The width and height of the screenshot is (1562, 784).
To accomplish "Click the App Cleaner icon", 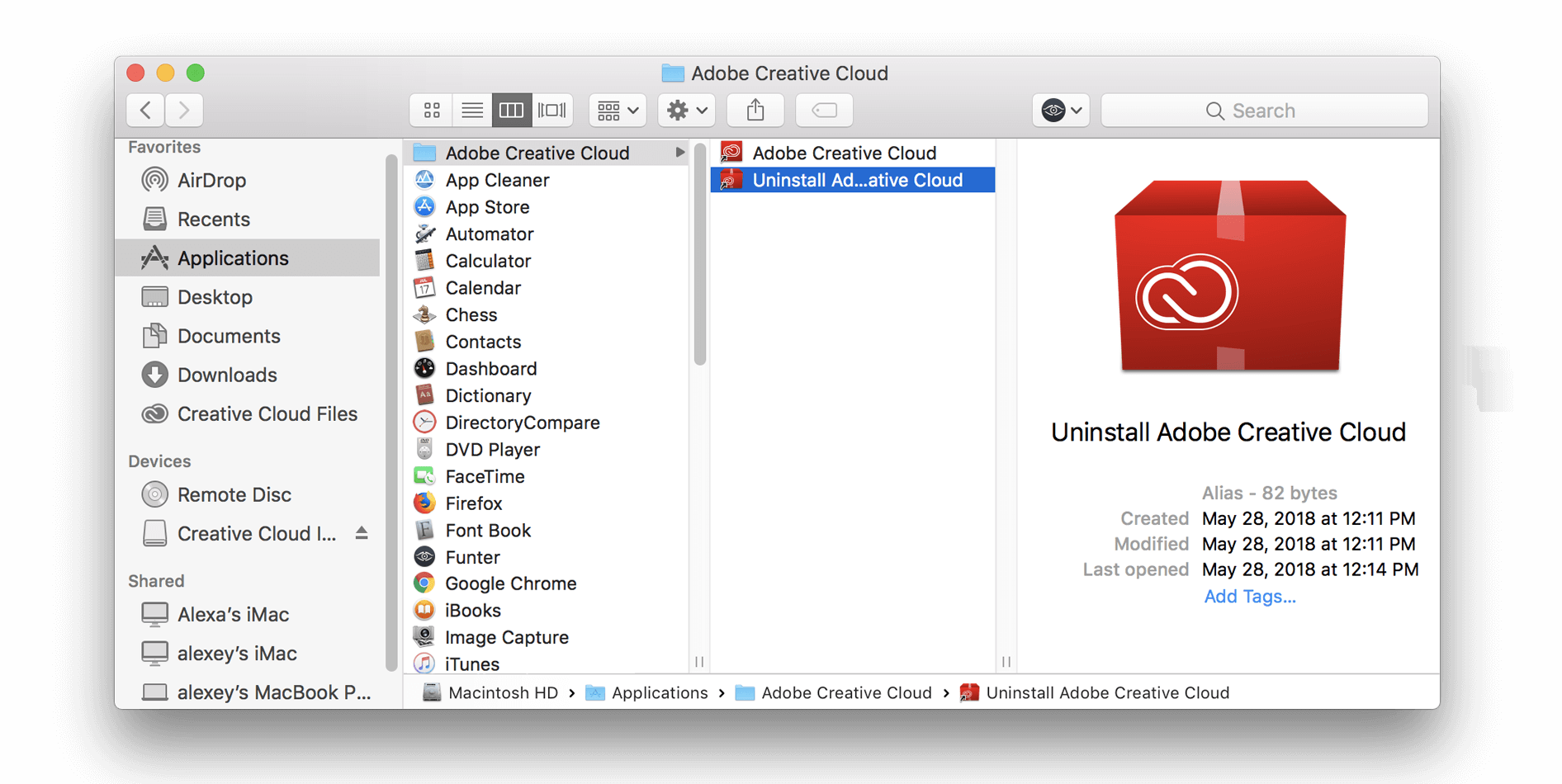I will point(424,179).
